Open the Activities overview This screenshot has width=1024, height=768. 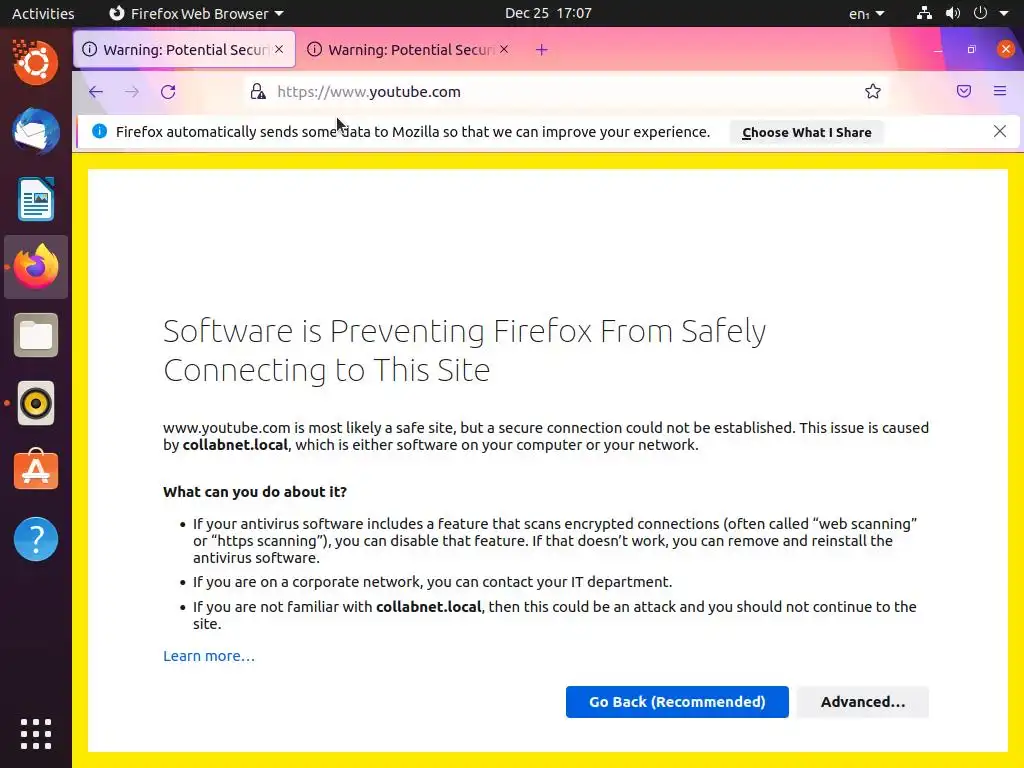[x=43, y=14]
